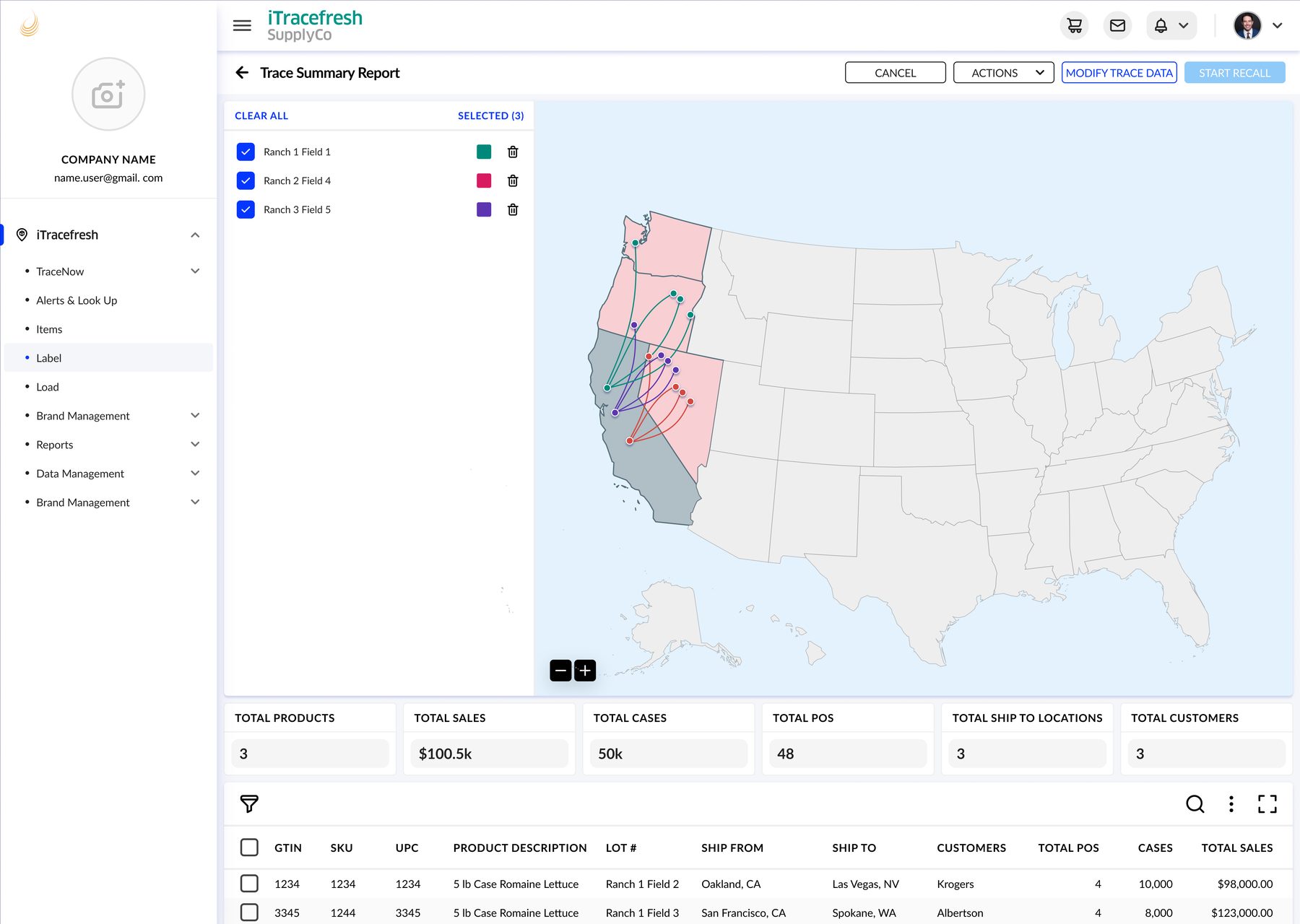Click the notification bell icon

tap(1161, 26)
